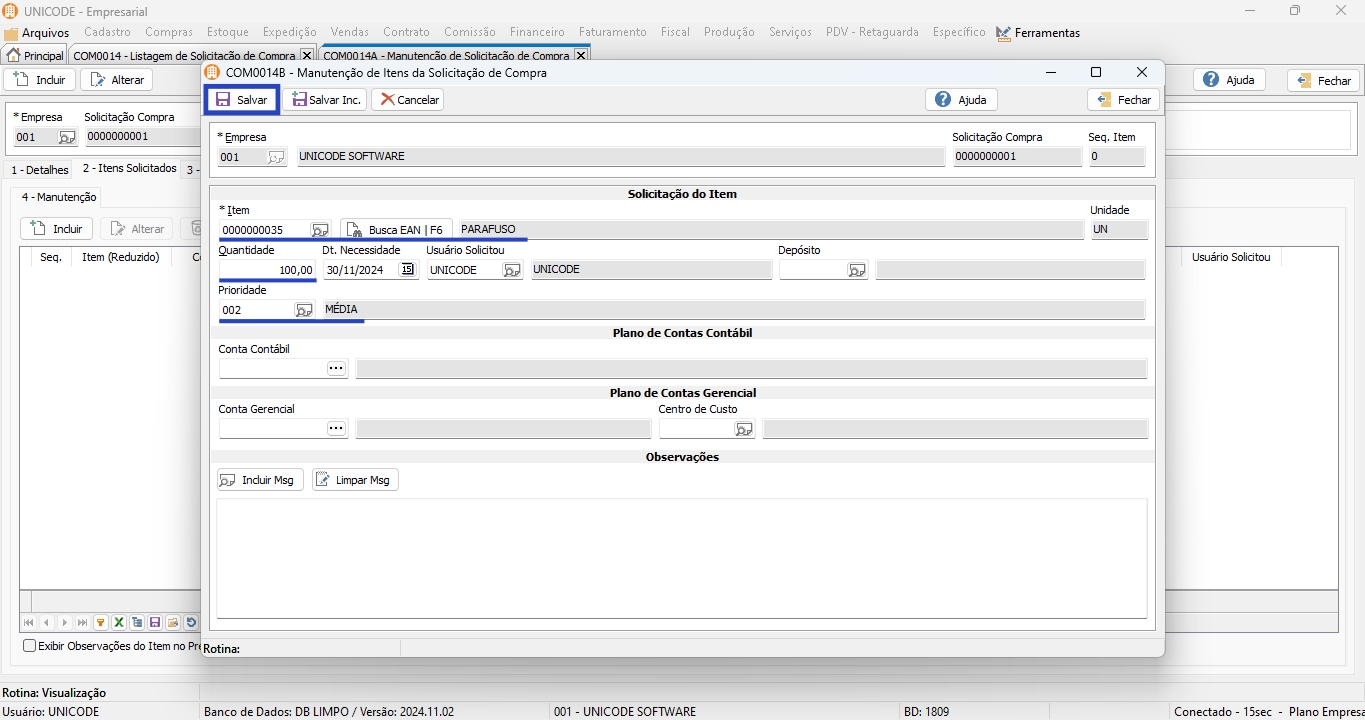This screenshot has width=1365, height=720.
Task: Click Salvar Inc. to save and add another
Action: pyautogui.click(x=326, y=100)
